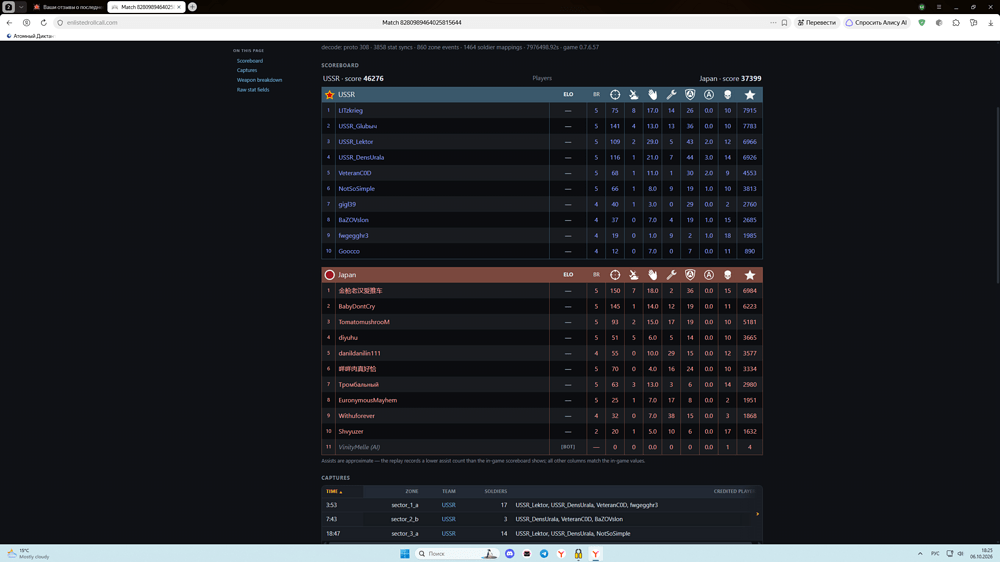
Task: Click the crosshair kills icon in Japan header
Action: (x=615, y=275)
